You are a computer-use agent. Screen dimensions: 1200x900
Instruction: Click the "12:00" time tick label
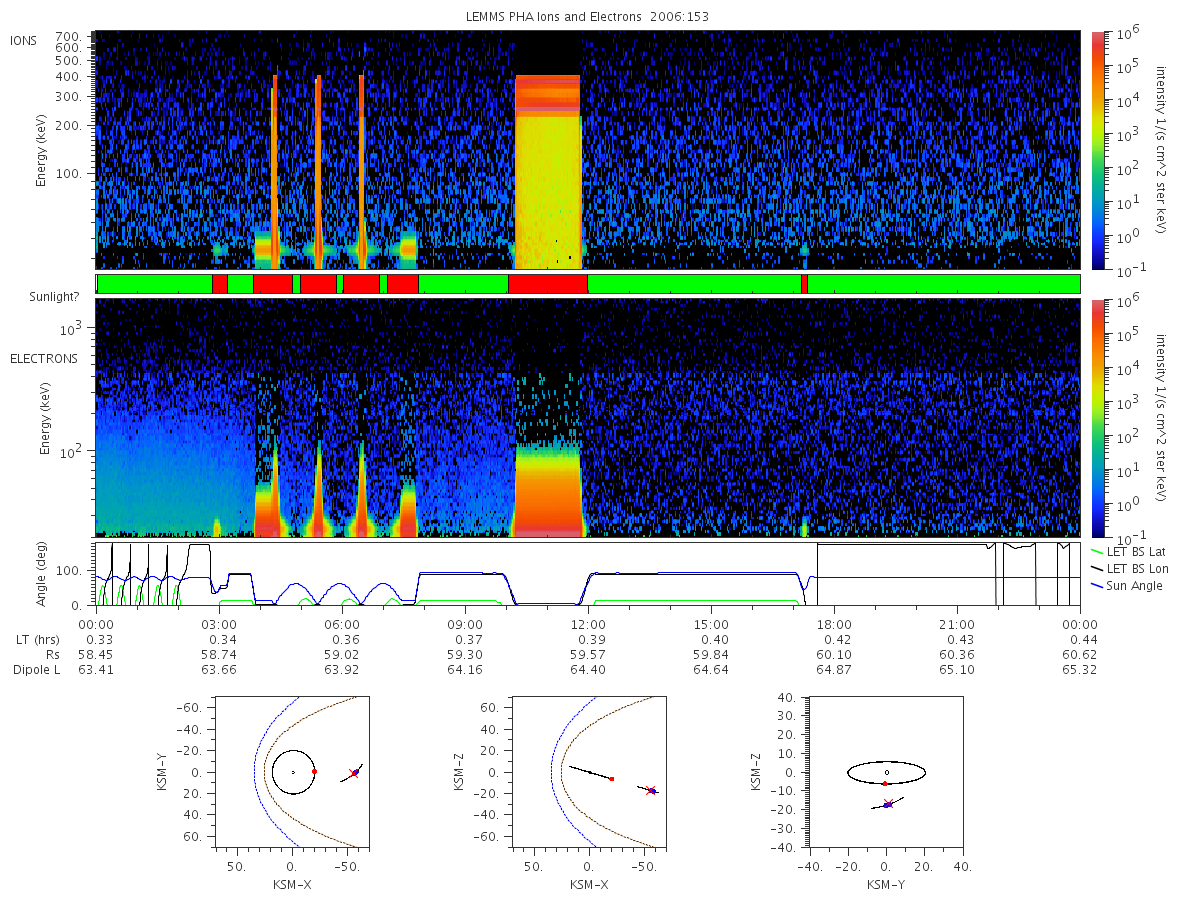click(x=588, y=624)
